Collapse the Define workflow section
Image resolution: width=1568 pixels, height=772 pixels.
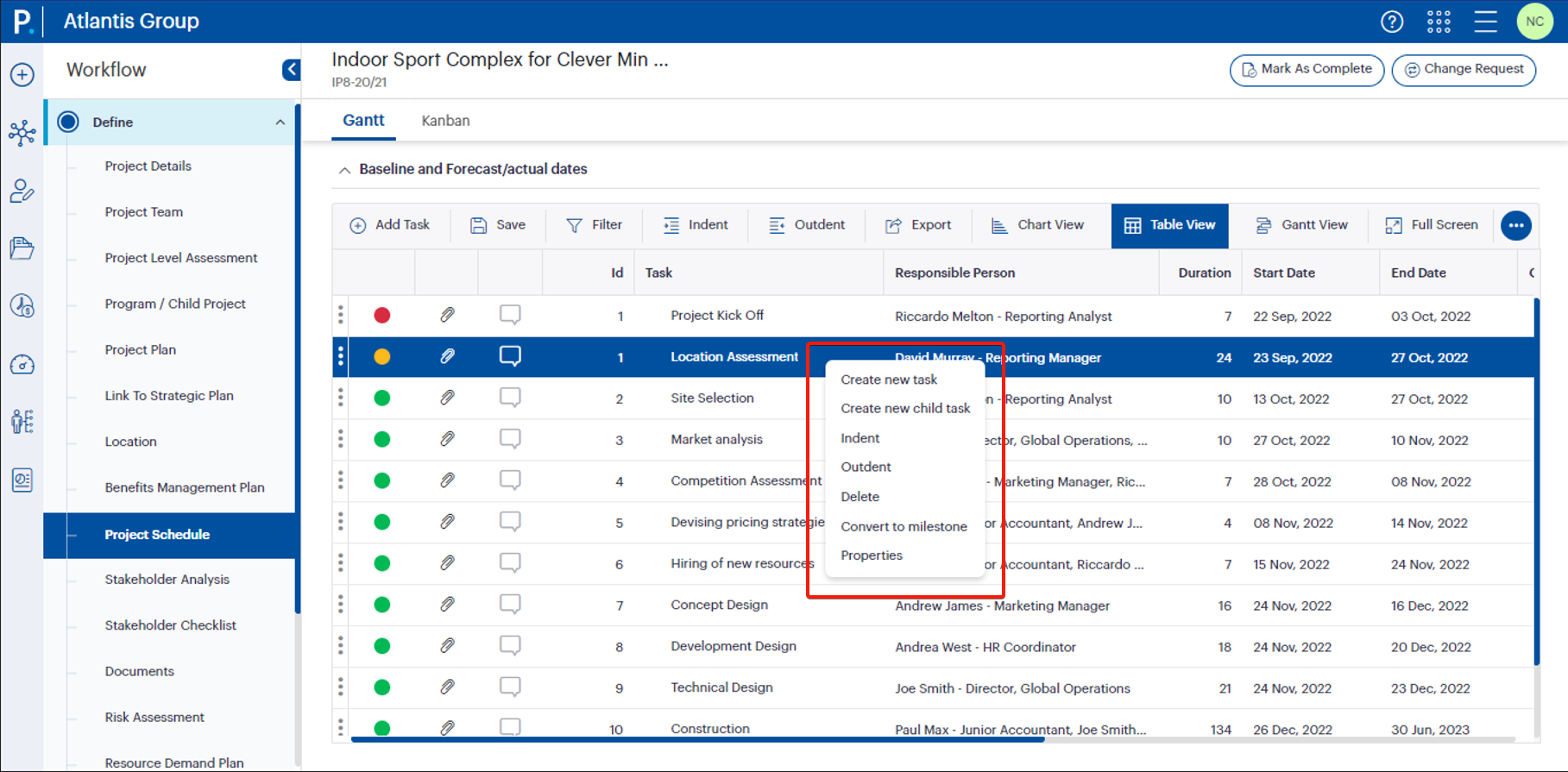pyautogui.click(x=280, y=122)
